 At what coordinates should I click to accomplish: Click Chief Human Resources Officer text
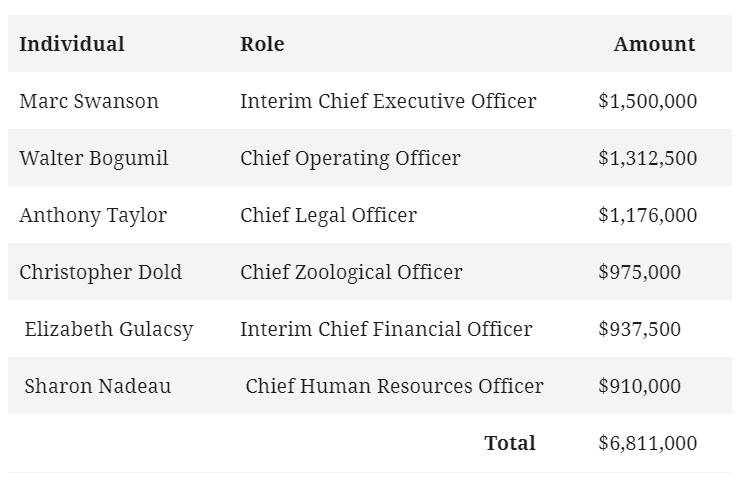[394, 386]
